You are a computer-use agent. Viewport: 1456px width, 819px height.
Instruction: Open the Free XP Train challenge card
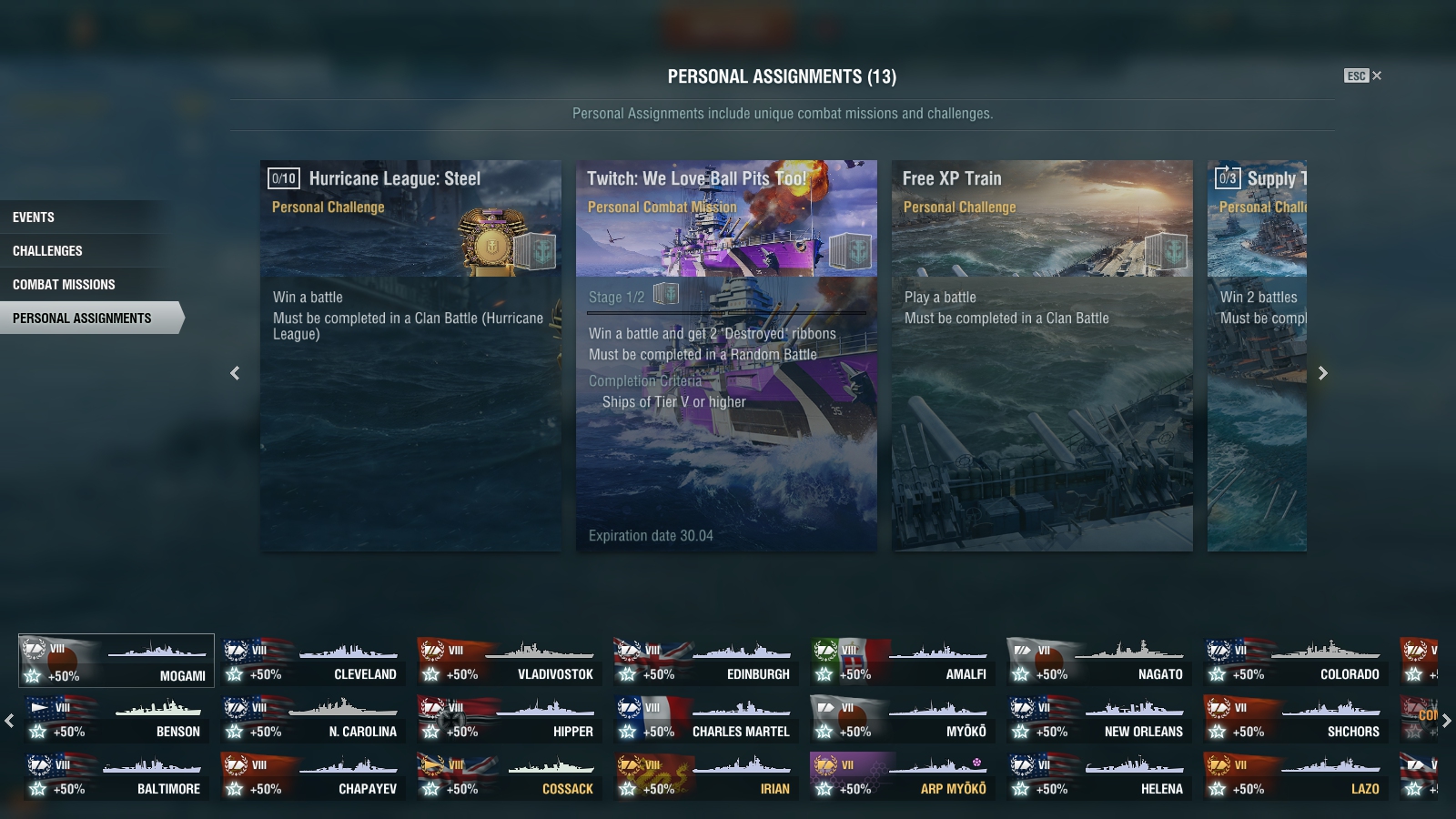[x=1042, y=356]
